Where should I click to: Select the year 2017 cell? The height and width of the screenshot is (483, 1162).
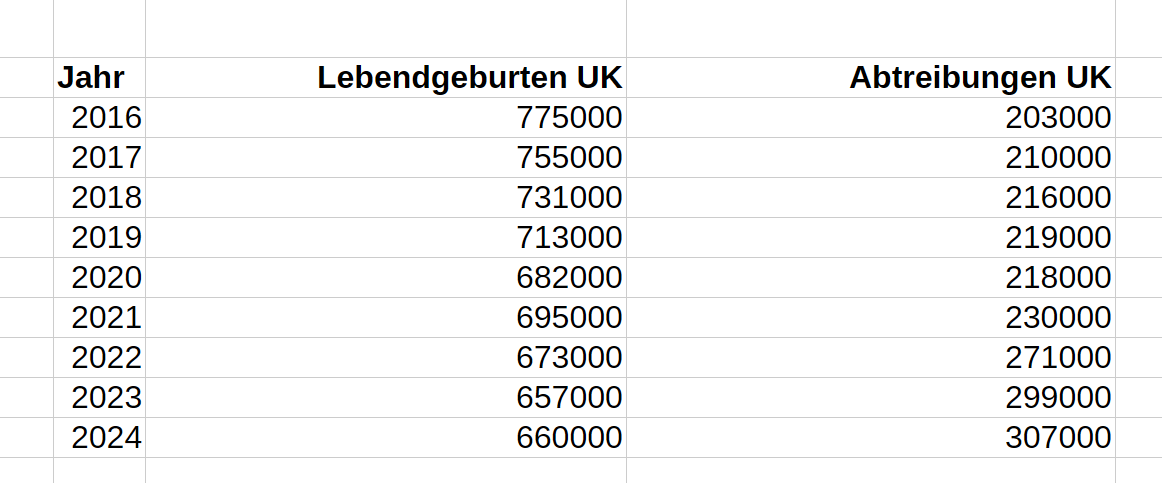[x=106, y=158]
